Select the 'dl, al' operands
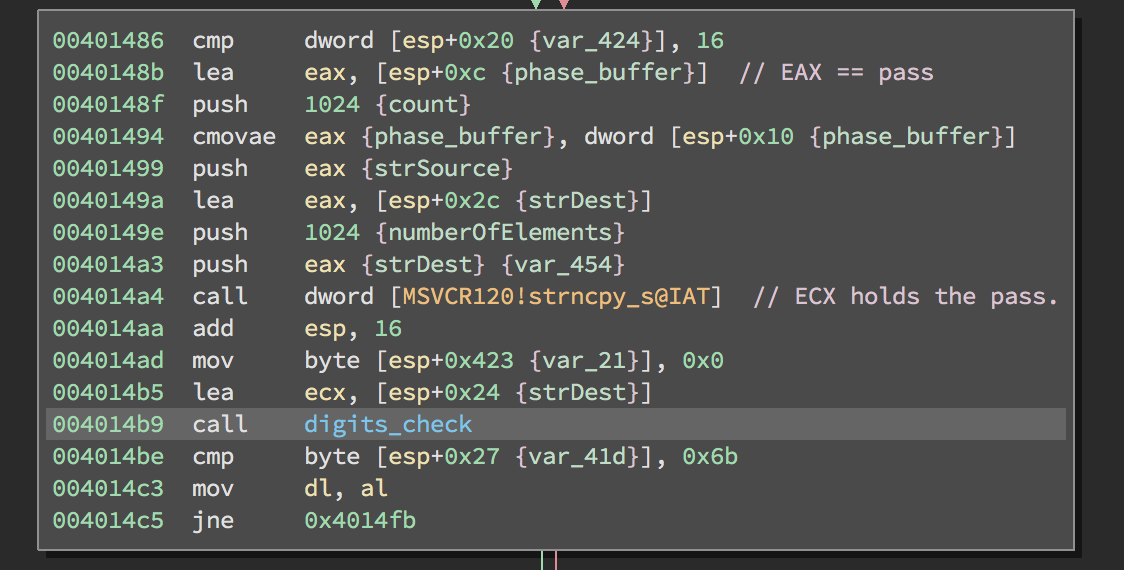Viewport: 1124px width, 570px height. tap(346, 488)
